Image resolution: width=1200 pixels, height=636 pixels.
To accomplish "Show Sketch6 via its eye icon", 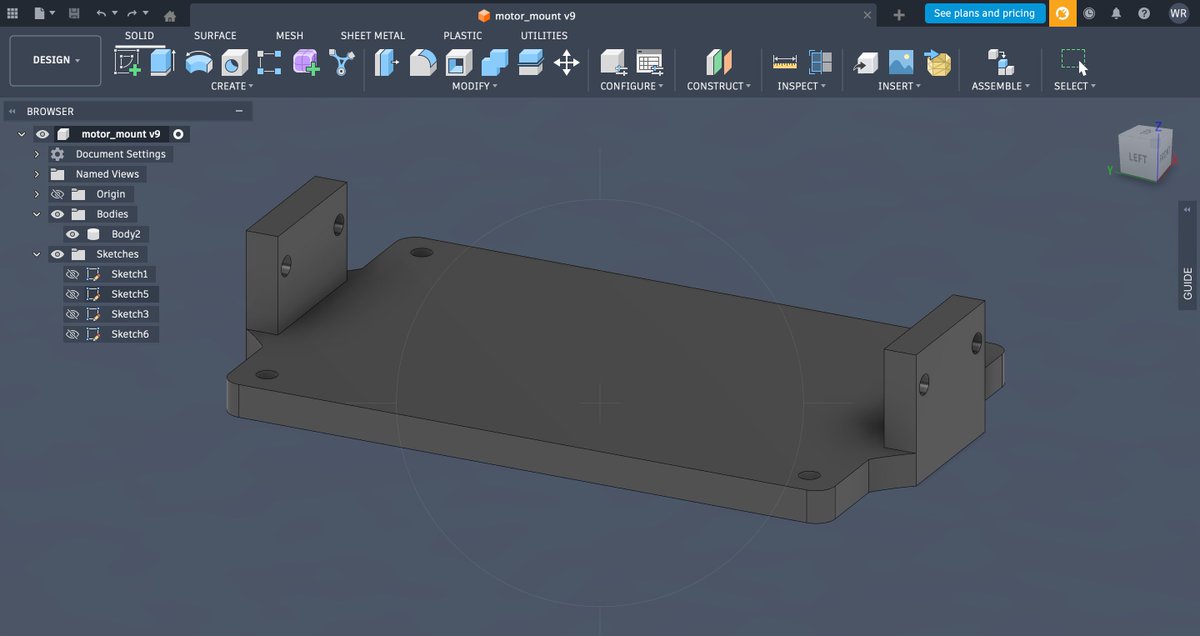I will pyautogui.click(x=72, y=334).
